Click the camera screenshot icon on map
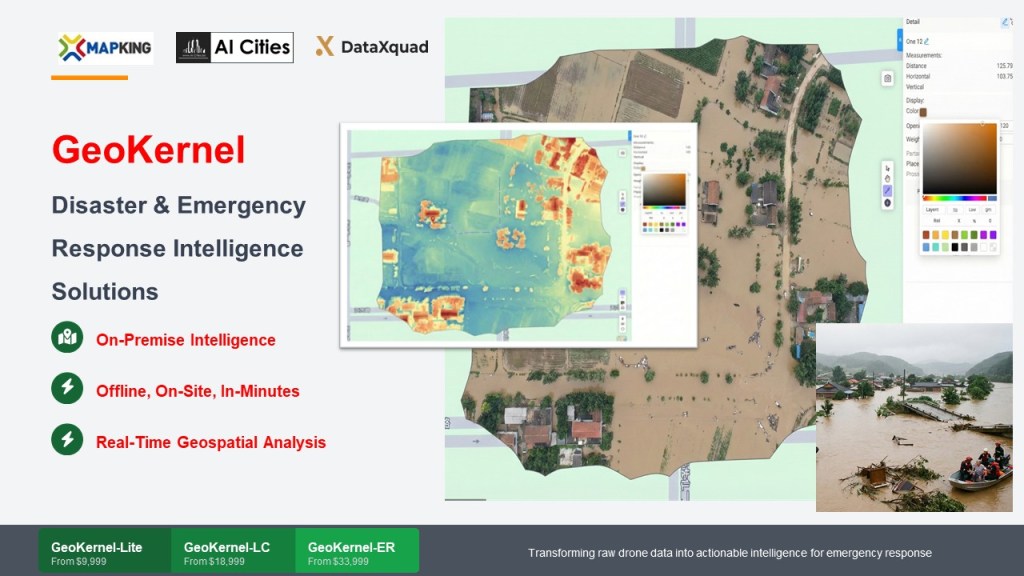The width and height of the screenshot is (1024, 576). (887, 78)
